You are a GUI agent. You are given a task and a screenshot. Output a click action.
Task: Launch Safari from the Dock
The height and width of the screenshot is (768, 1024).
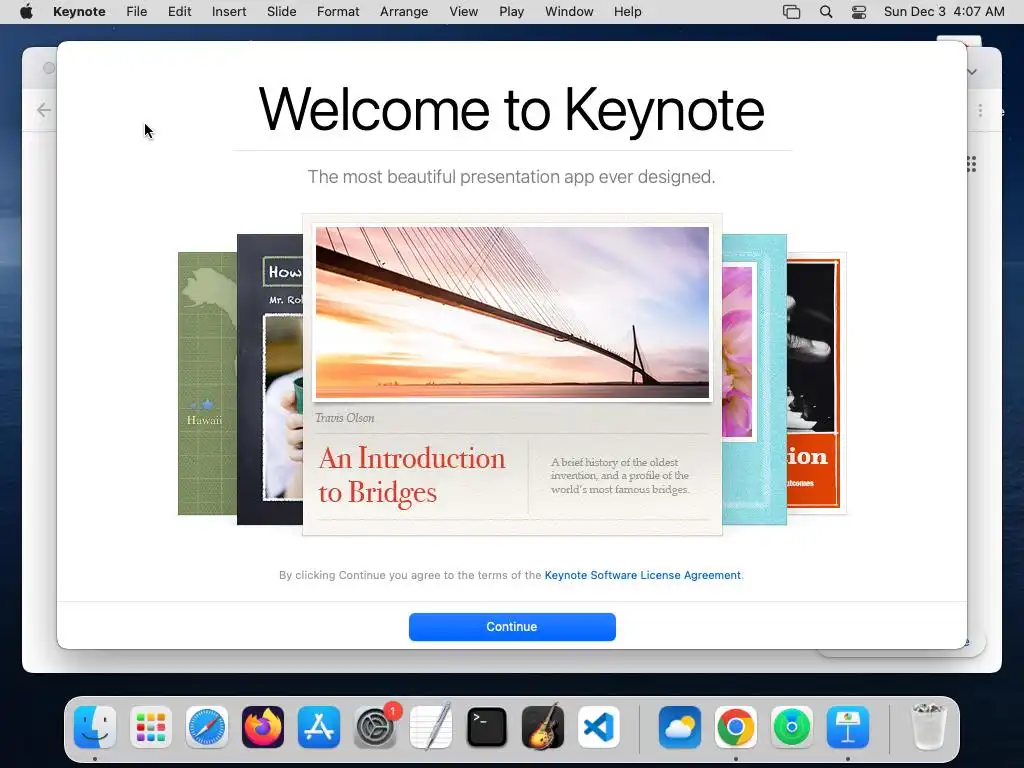point(207,727)
